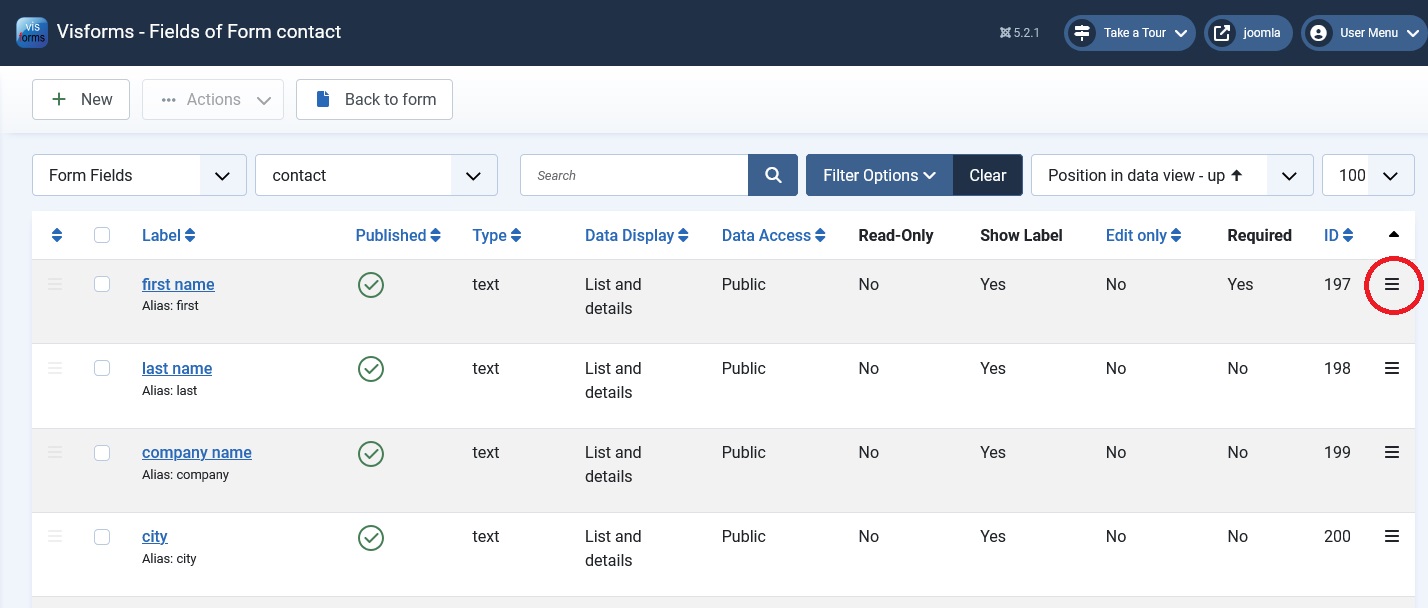Open the company name field link
This screenshot has height=608, width=1428.
tap(197, 452)
